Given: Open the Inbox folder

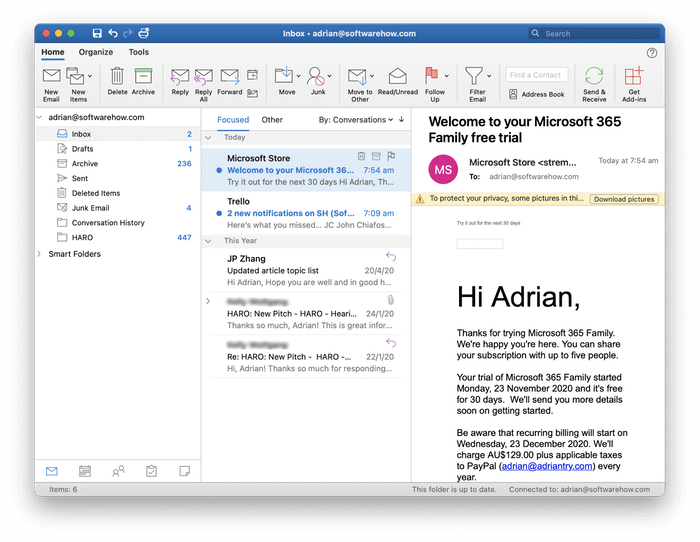Looking at the screenshot, I should [117, 134].
